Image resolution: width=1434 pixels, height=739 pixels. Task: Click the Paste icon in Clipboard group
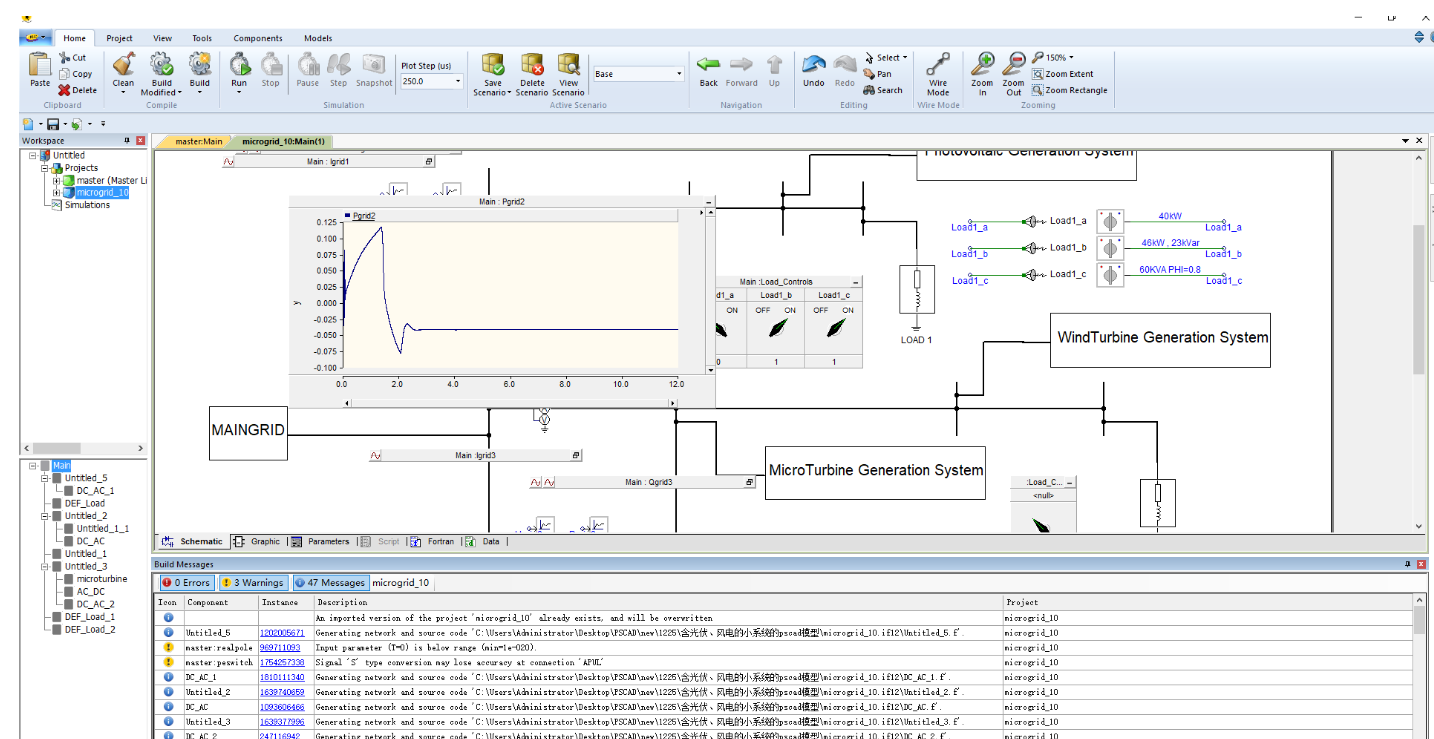(x=40, y=65)
